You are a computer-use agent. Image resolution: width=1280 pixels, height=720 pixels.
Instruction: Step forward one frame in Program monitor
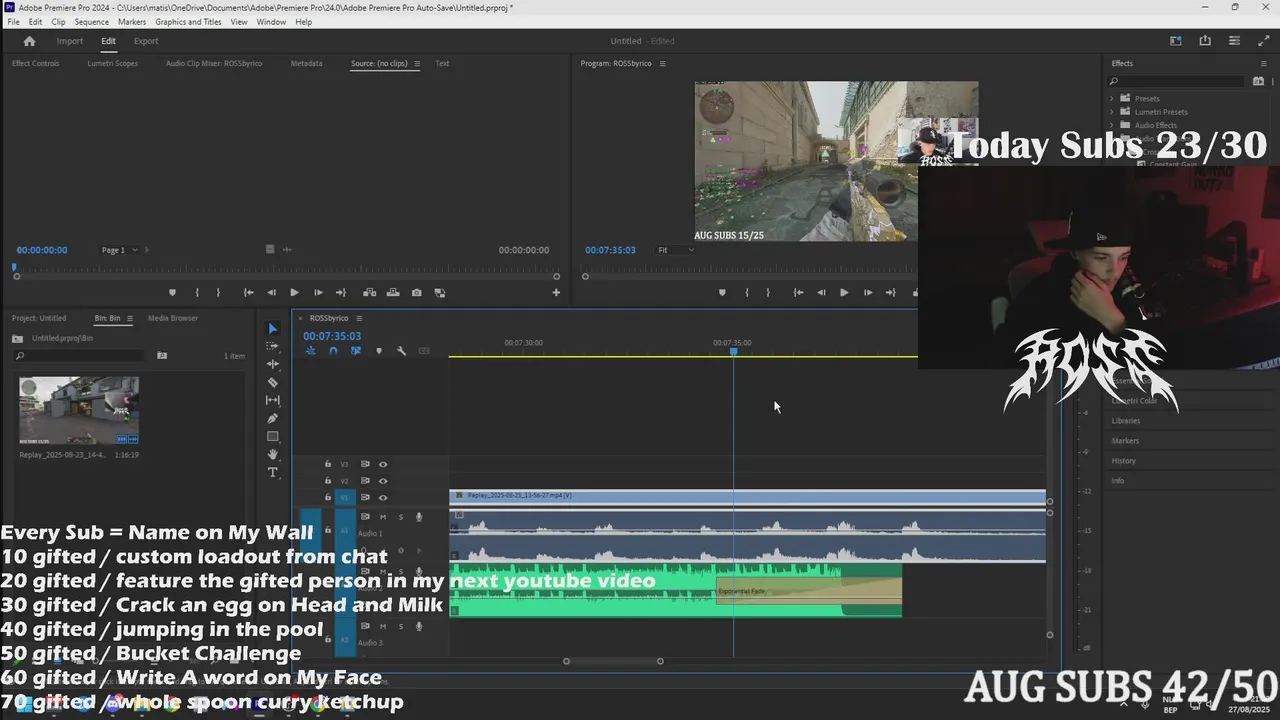point(867,293)
